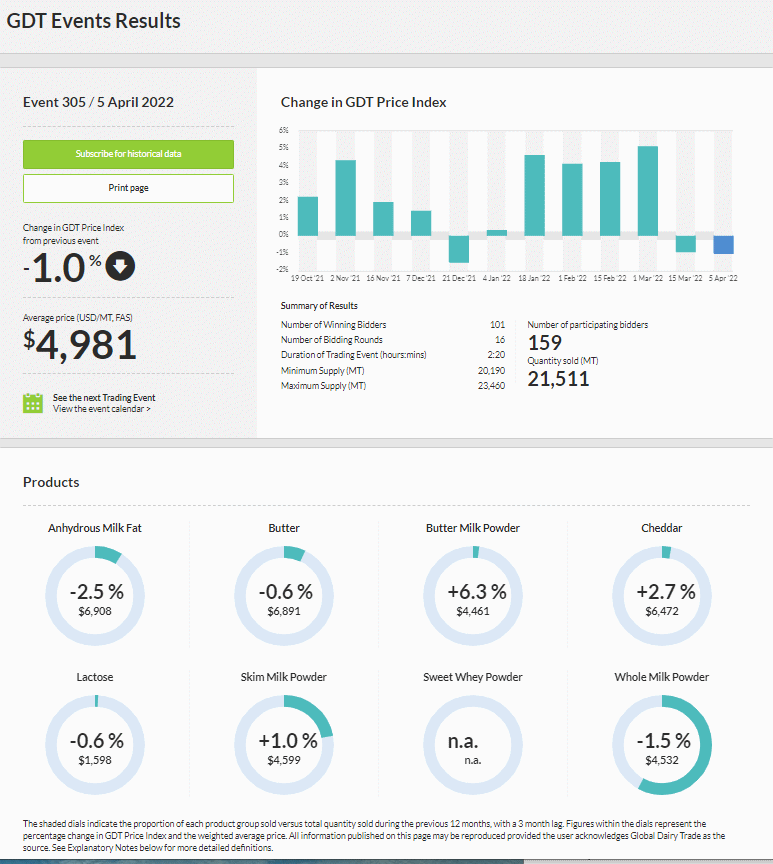
Task: Click the Skim Milk Powder dial
Action: pyautogui.click(x=284, y=744)
